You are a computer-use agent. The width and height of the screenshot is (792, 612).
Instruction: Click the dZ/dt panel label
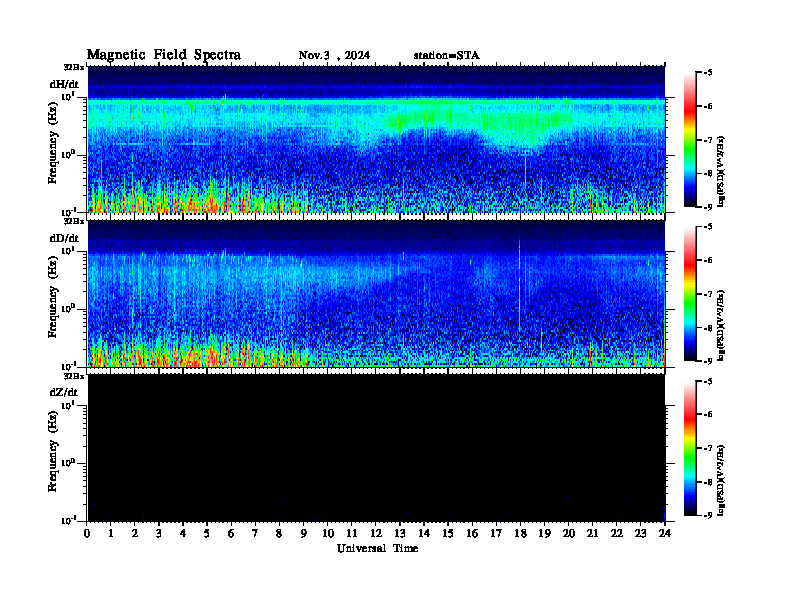click(64, 392)
